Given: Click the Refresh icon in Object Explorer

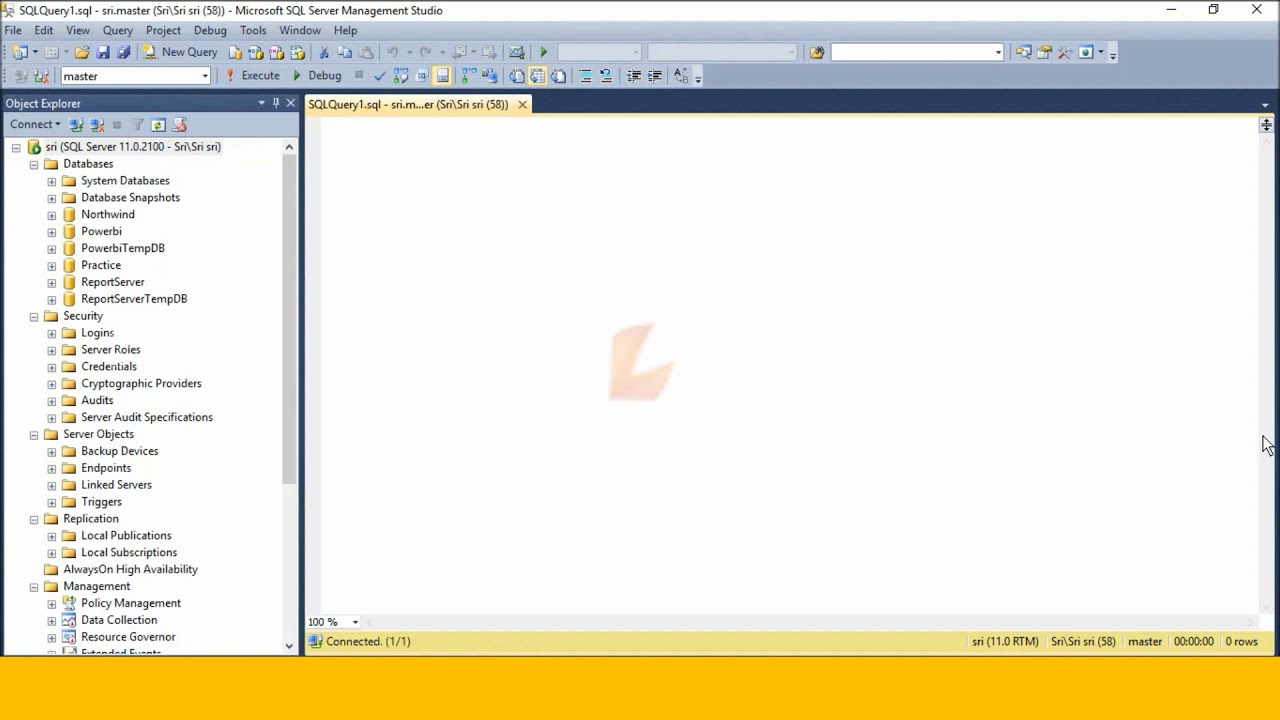Looking at the screenshot, I should (x=158, y=125).
